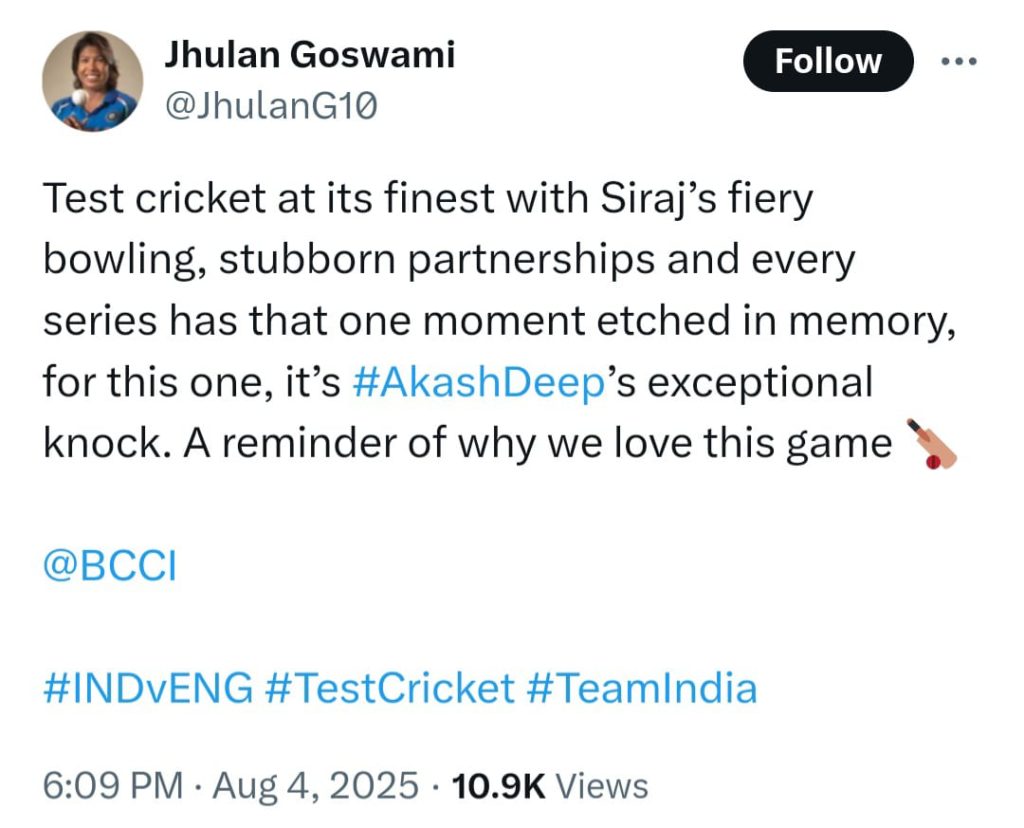
Task: Click the Views label
Action: [602, 785]
